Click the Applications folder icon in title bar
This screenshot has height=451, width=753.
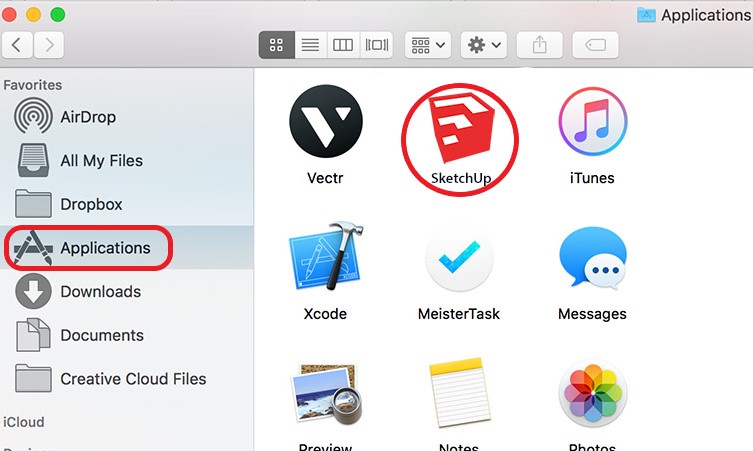tap(646, 15)
